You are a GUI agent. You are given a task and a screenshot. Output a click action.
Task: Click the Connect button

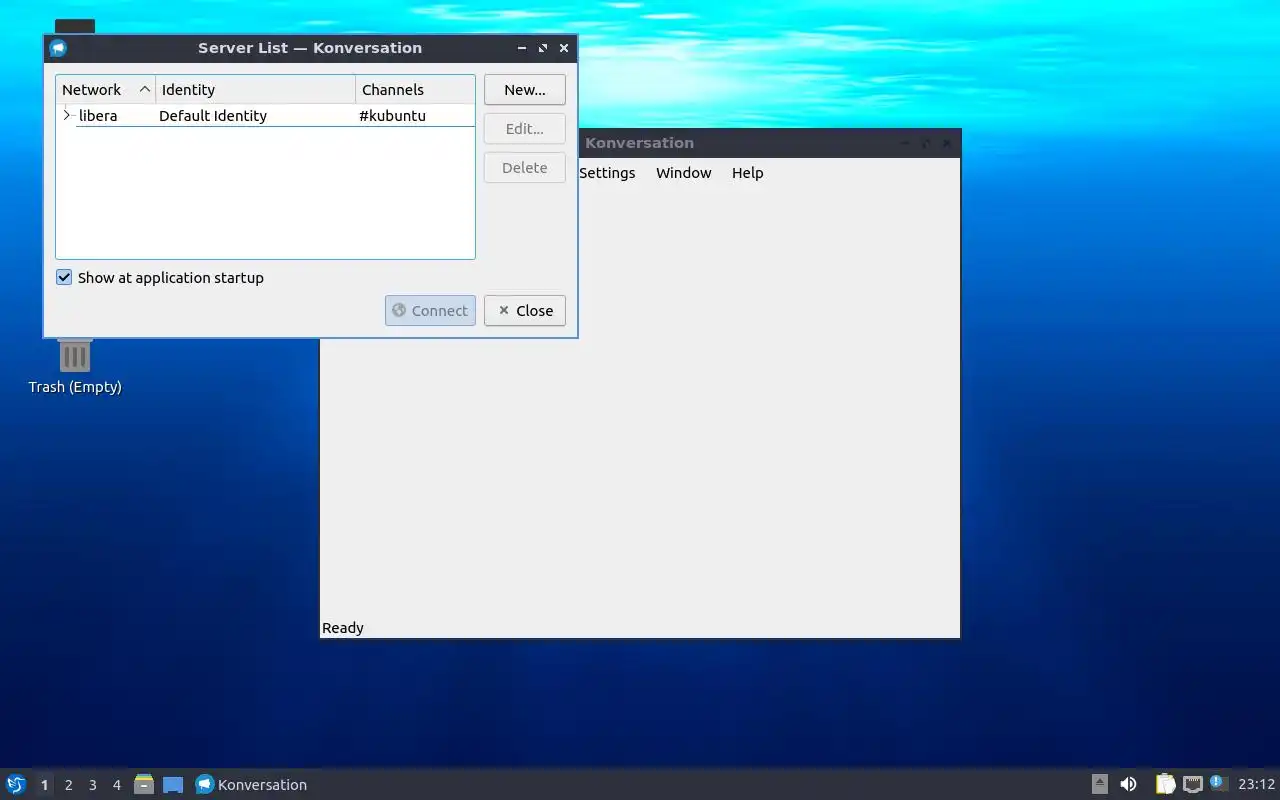[x=430, y=310]
